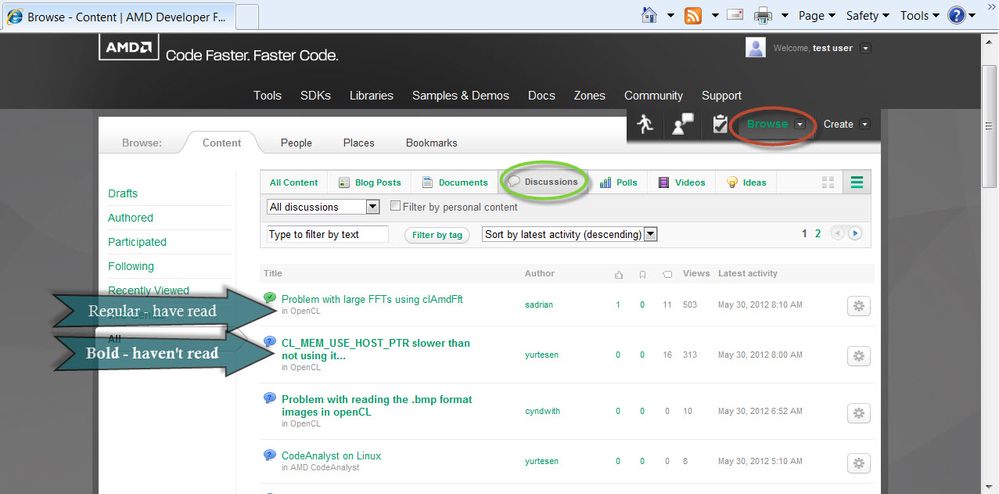The width and height of the screenshot is (999, 494).
Task: Click the Read Mail icon
Action: [735, 14]
